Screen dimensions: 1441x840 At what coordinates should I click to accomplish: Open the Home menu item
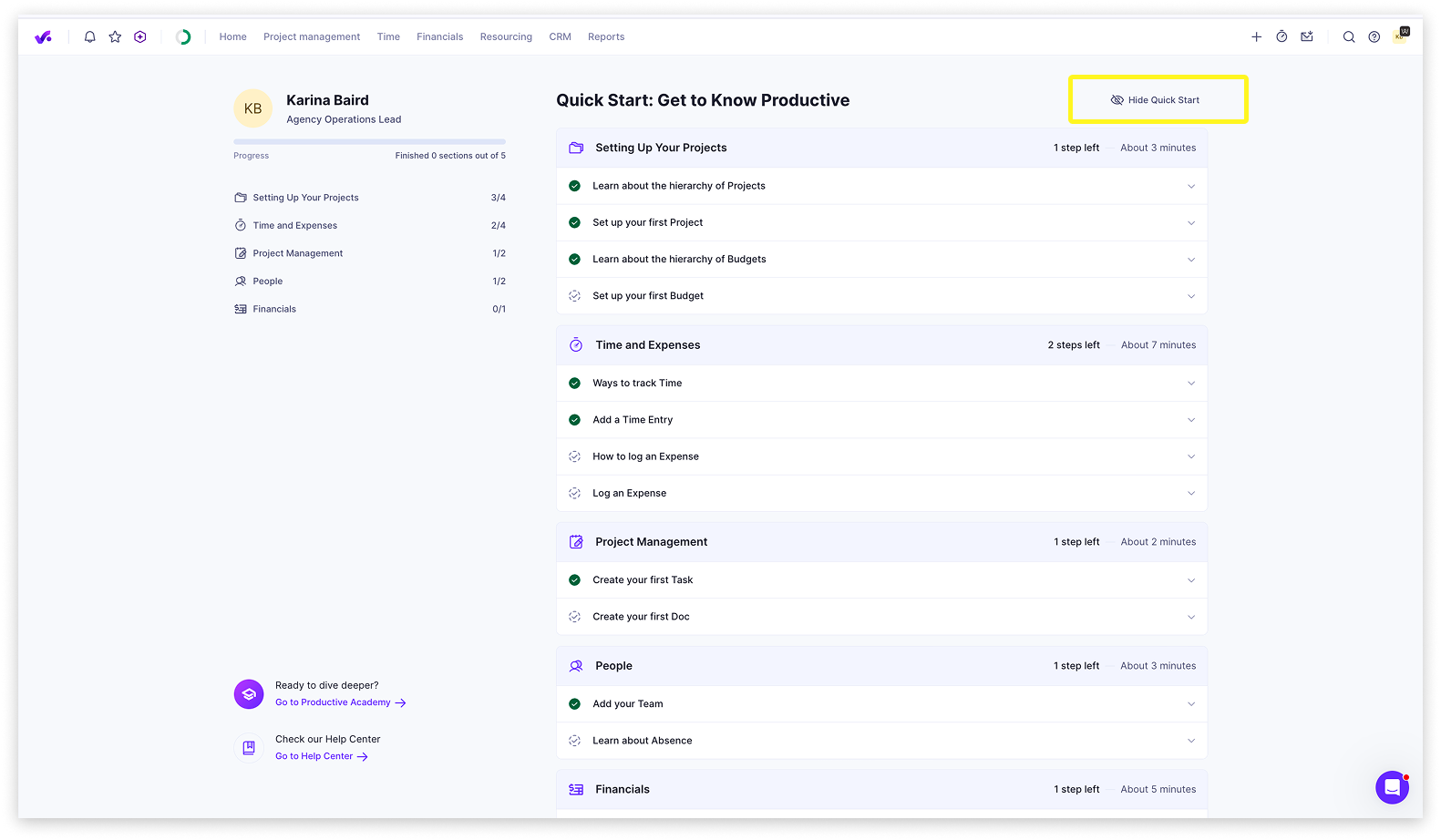tap(232, 37)
